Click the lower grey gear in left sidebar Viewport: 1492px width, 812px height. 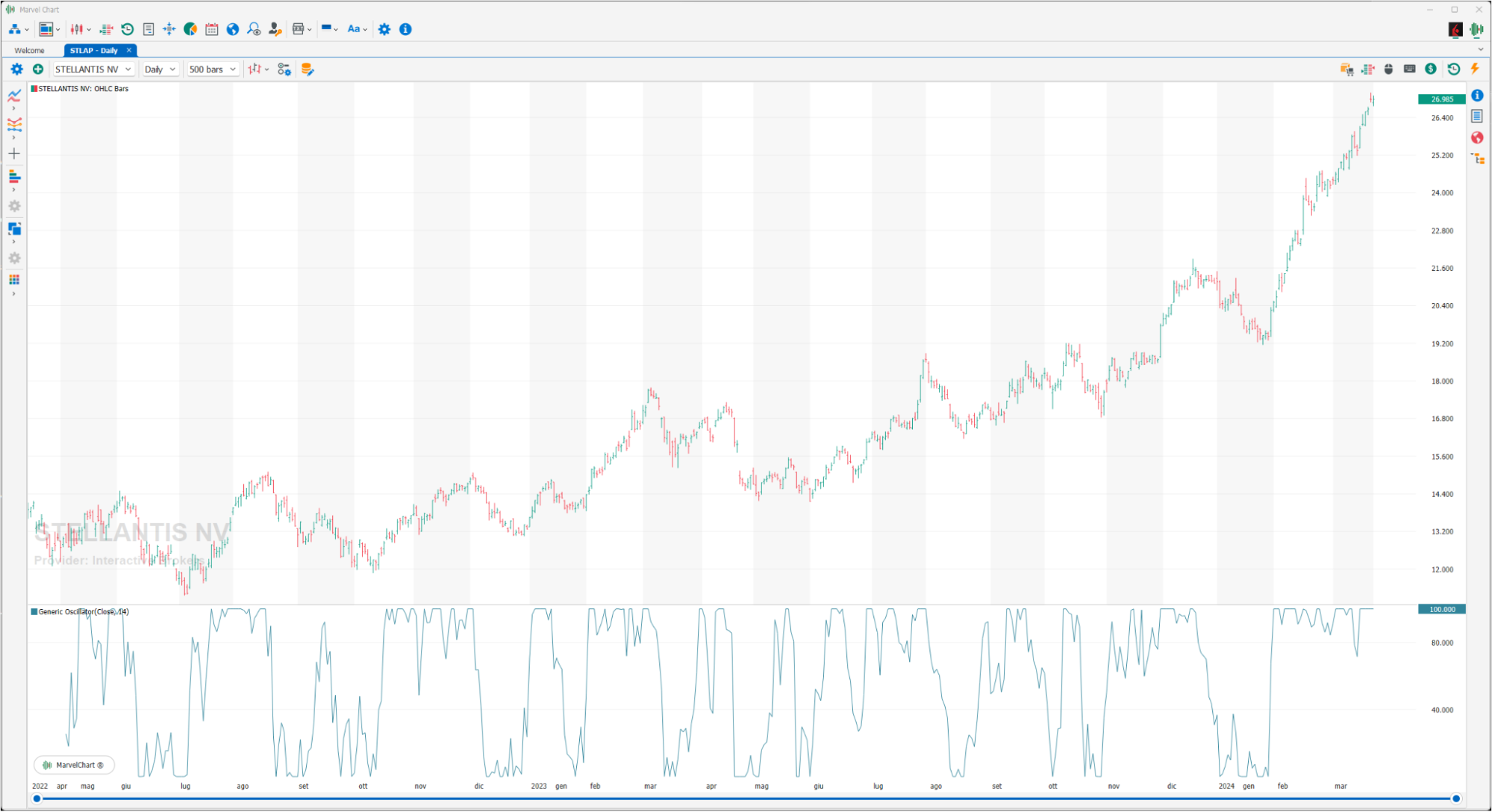(14, 258)
